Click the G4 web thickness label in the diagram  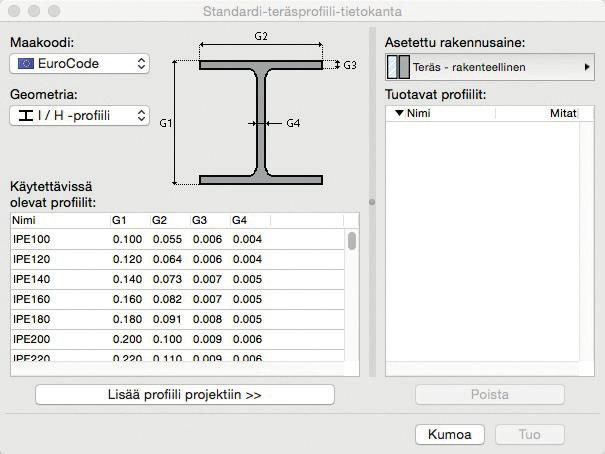293,123
